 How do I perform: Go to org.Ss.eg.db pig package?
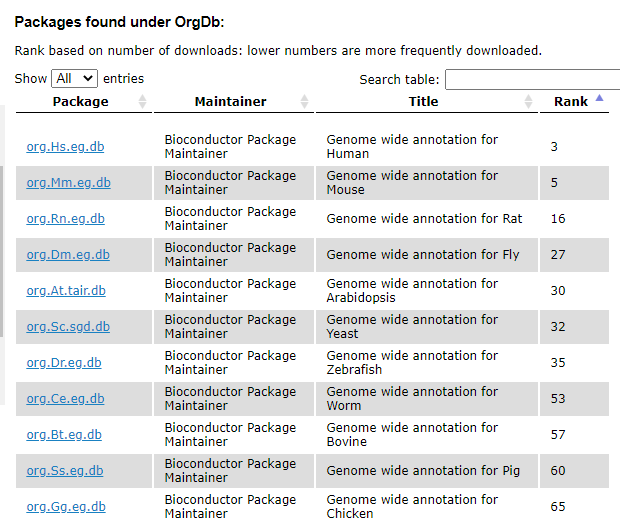(65, 471)
